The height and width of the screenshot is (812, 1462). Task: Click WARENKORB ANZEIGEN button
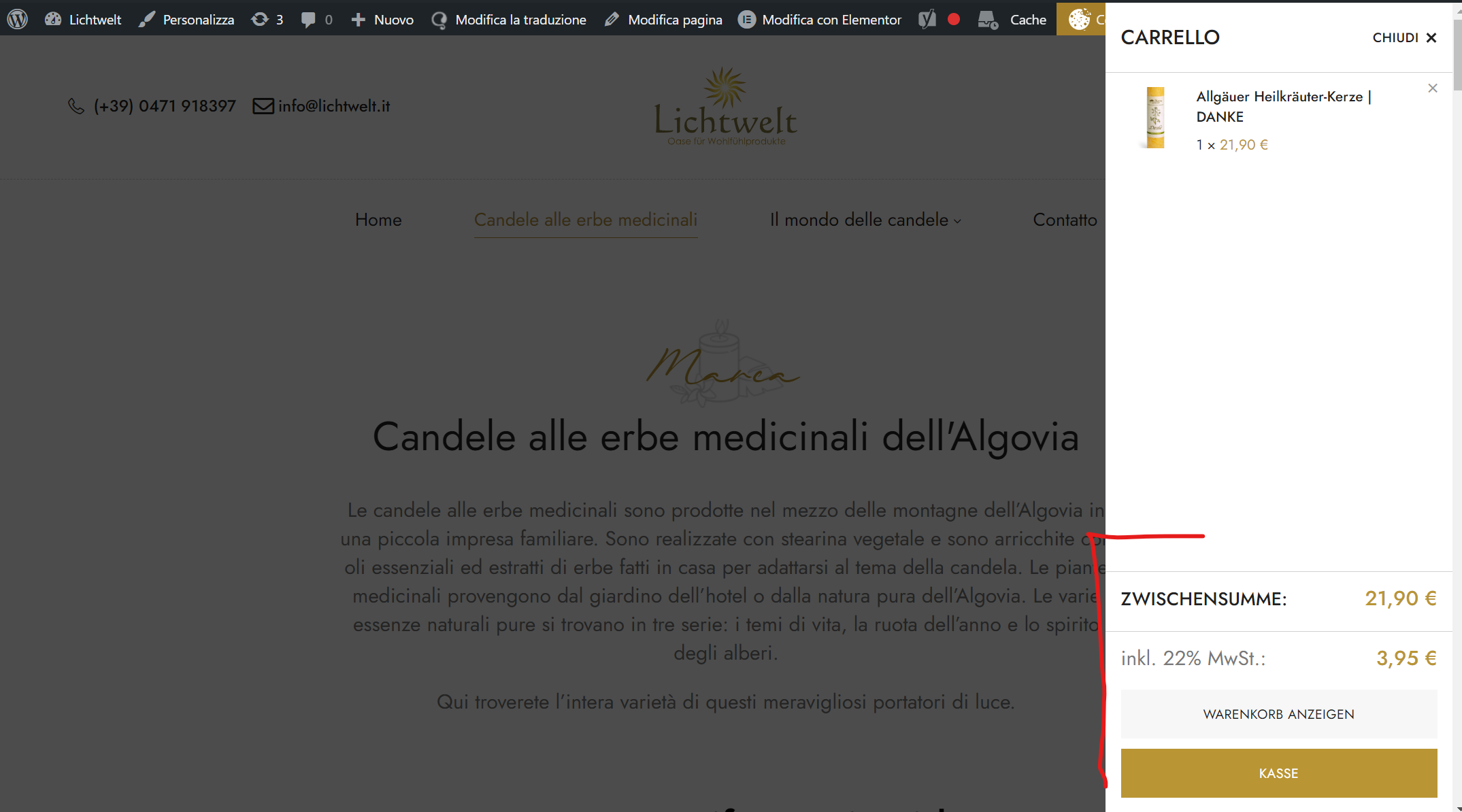(1279, 714)
